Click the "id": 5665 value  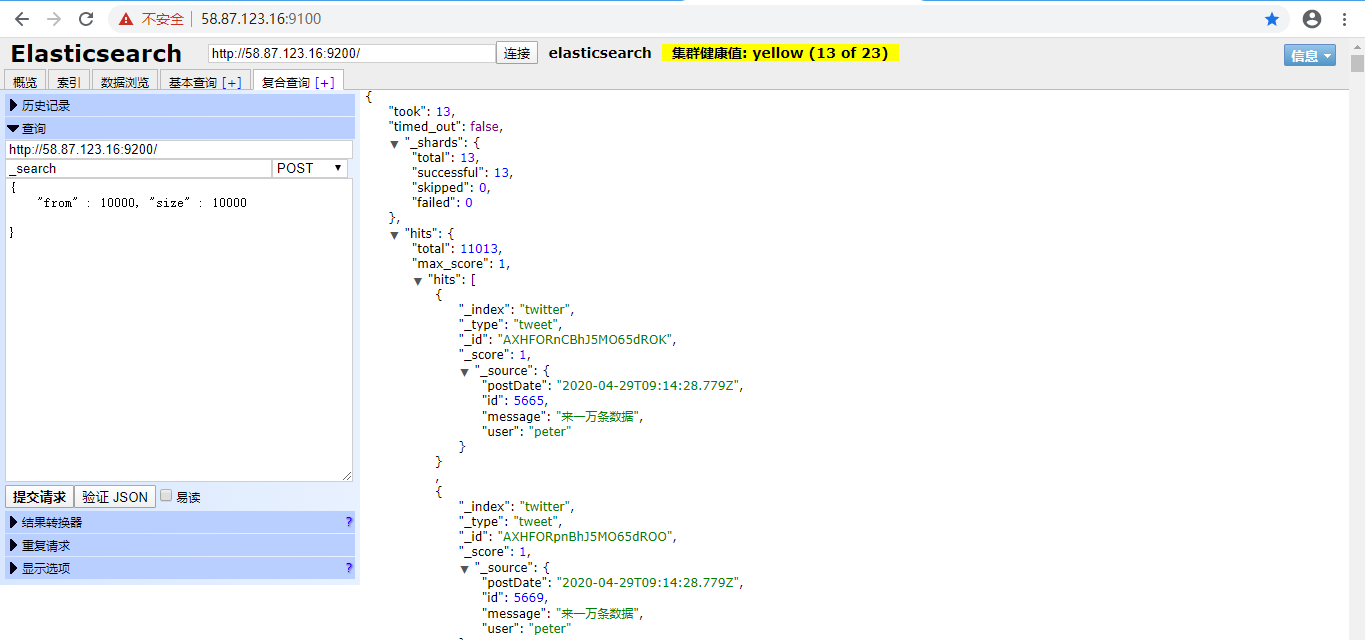528,400
